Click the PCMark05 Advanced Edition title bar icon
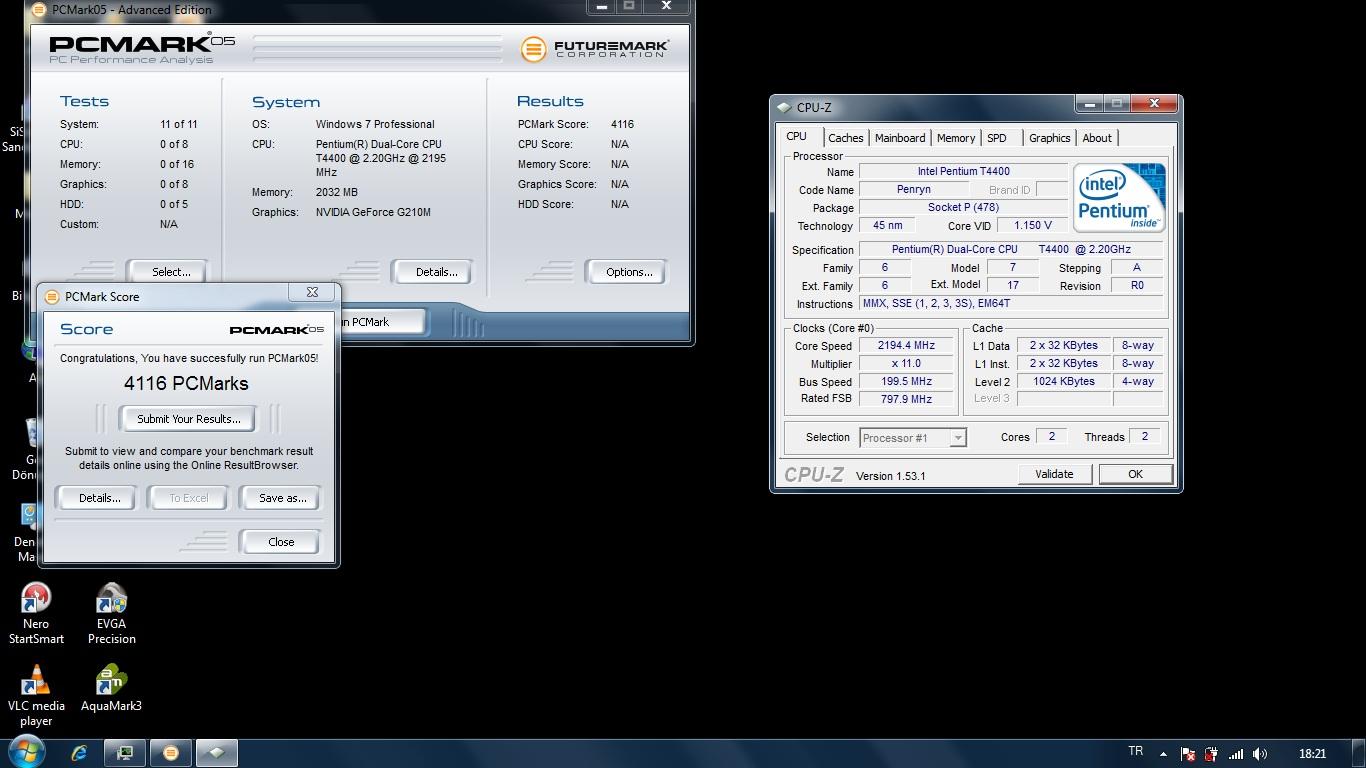1366x768 pixels. point(38,10)
